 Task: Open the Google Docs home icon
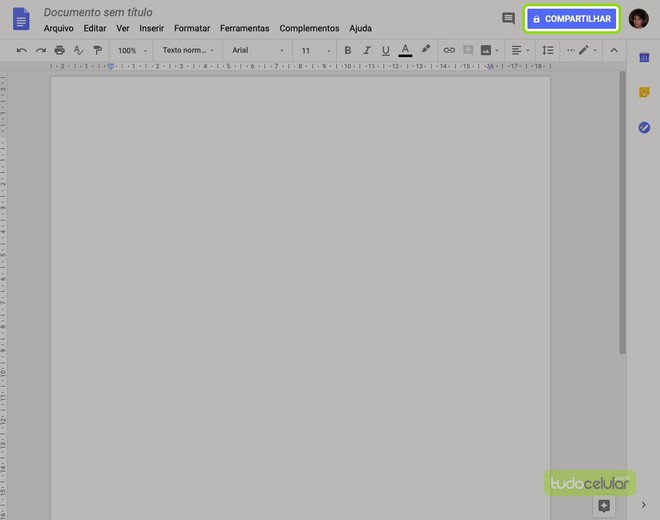[x=21, y=19]
